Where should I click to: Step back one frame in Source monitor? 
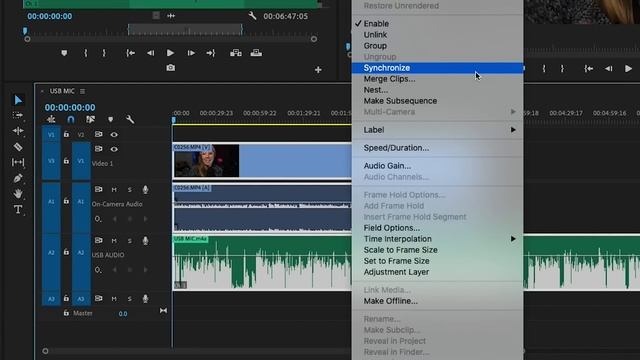pyautogui.click(x=151, y=53)
